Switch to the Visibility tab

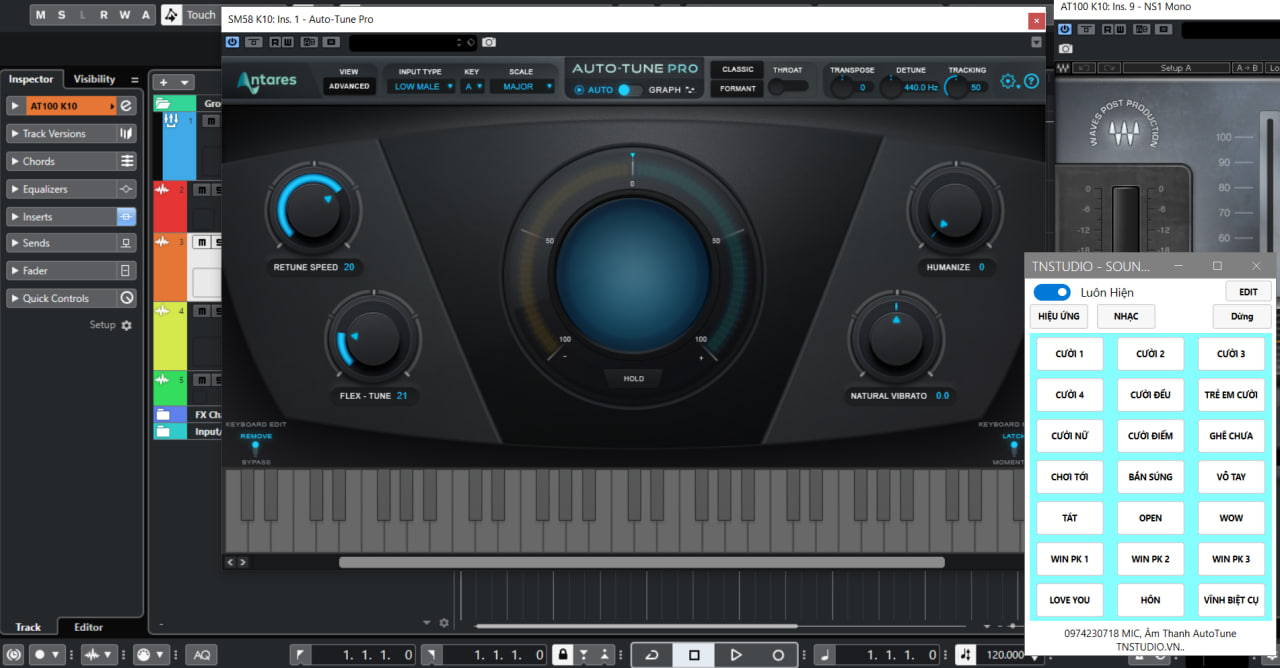click(94, 79)
